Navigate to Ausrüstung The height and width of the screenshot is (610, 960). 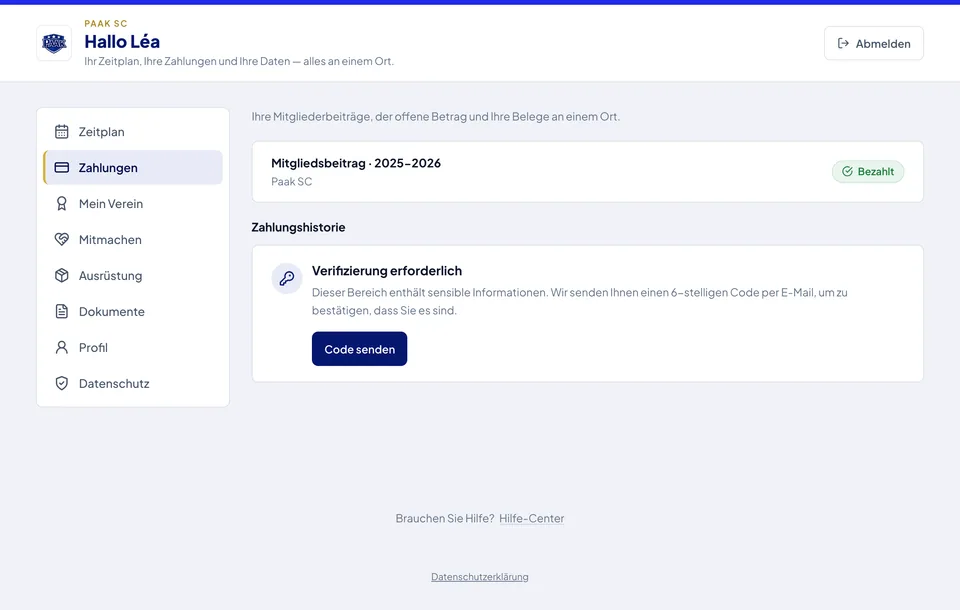(133, 276)
